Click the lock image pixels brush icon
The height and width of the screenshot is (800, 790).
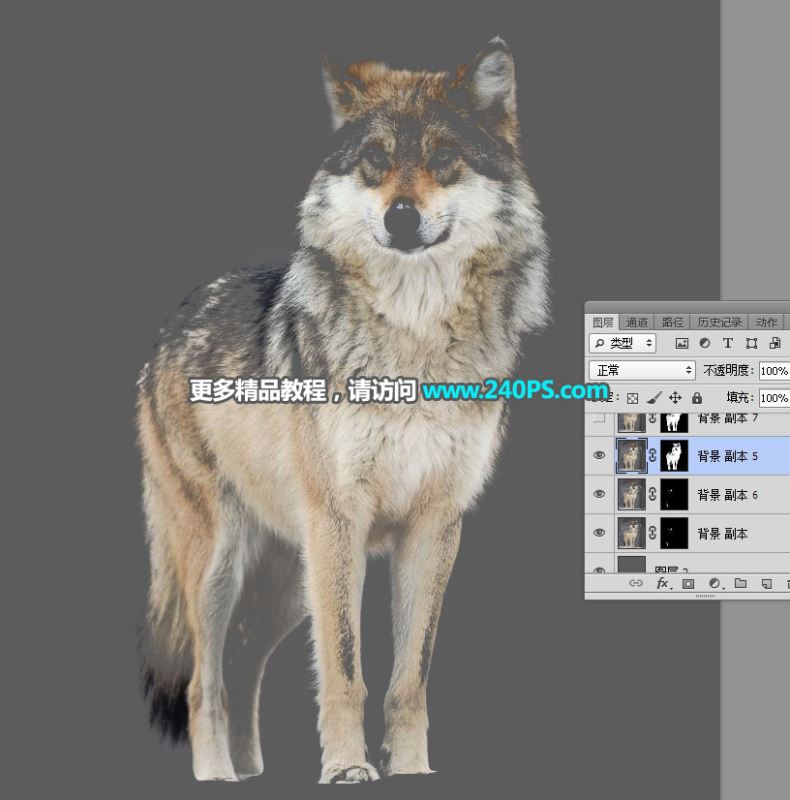pyautogui.click(x=654, y=397)
